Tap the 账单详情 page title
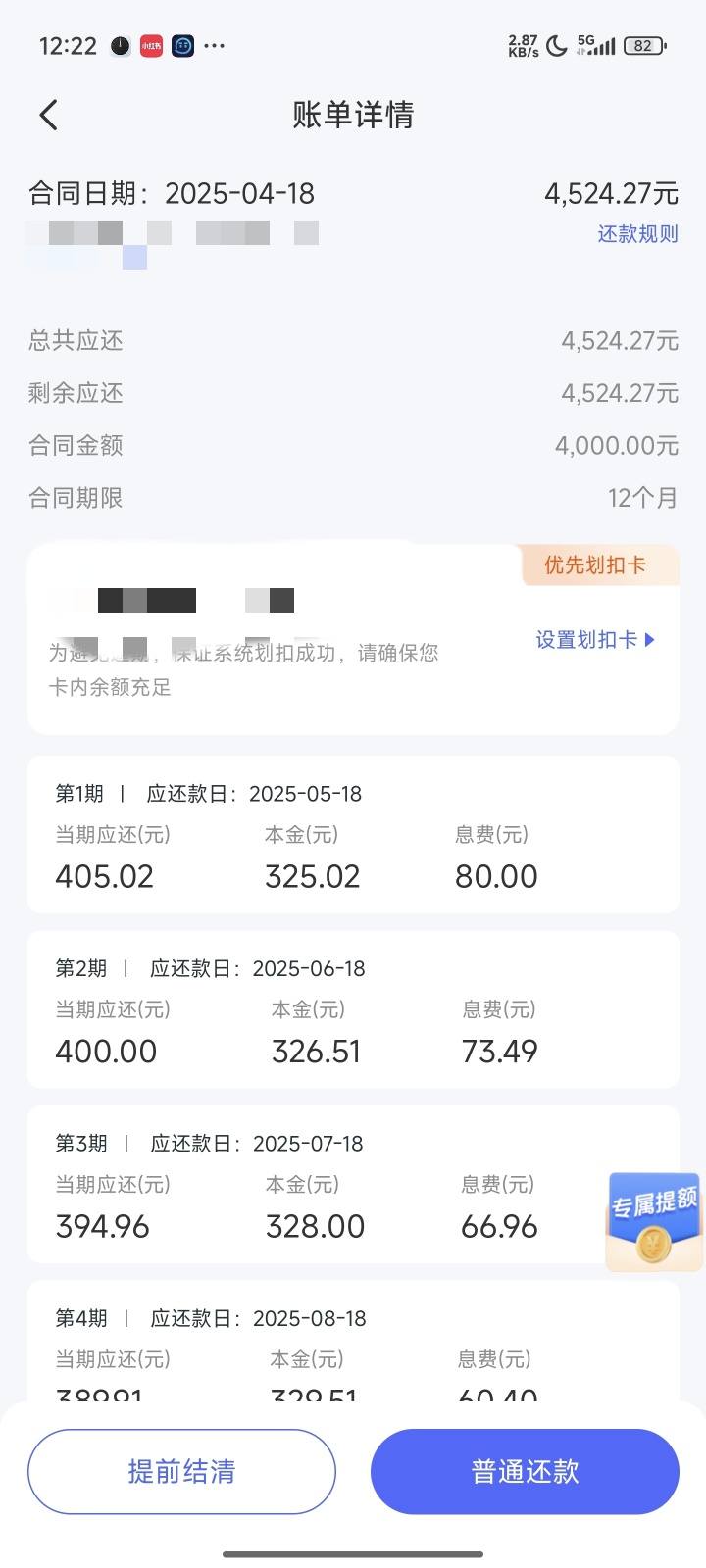Image resolution: width=706 pixels, height=1568 pixels. click(x=353, y=115)
